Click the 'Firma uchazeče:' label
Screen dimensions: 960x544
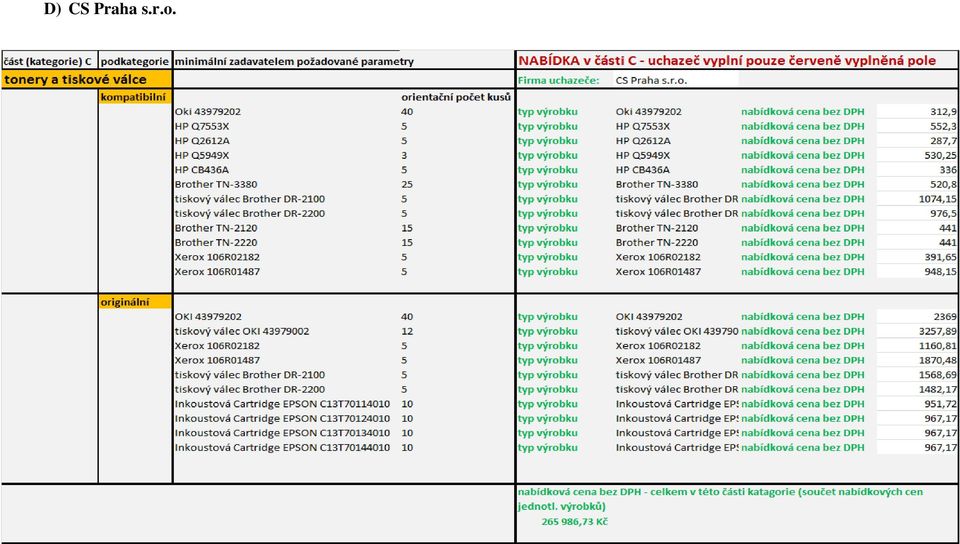pos(558,80)
